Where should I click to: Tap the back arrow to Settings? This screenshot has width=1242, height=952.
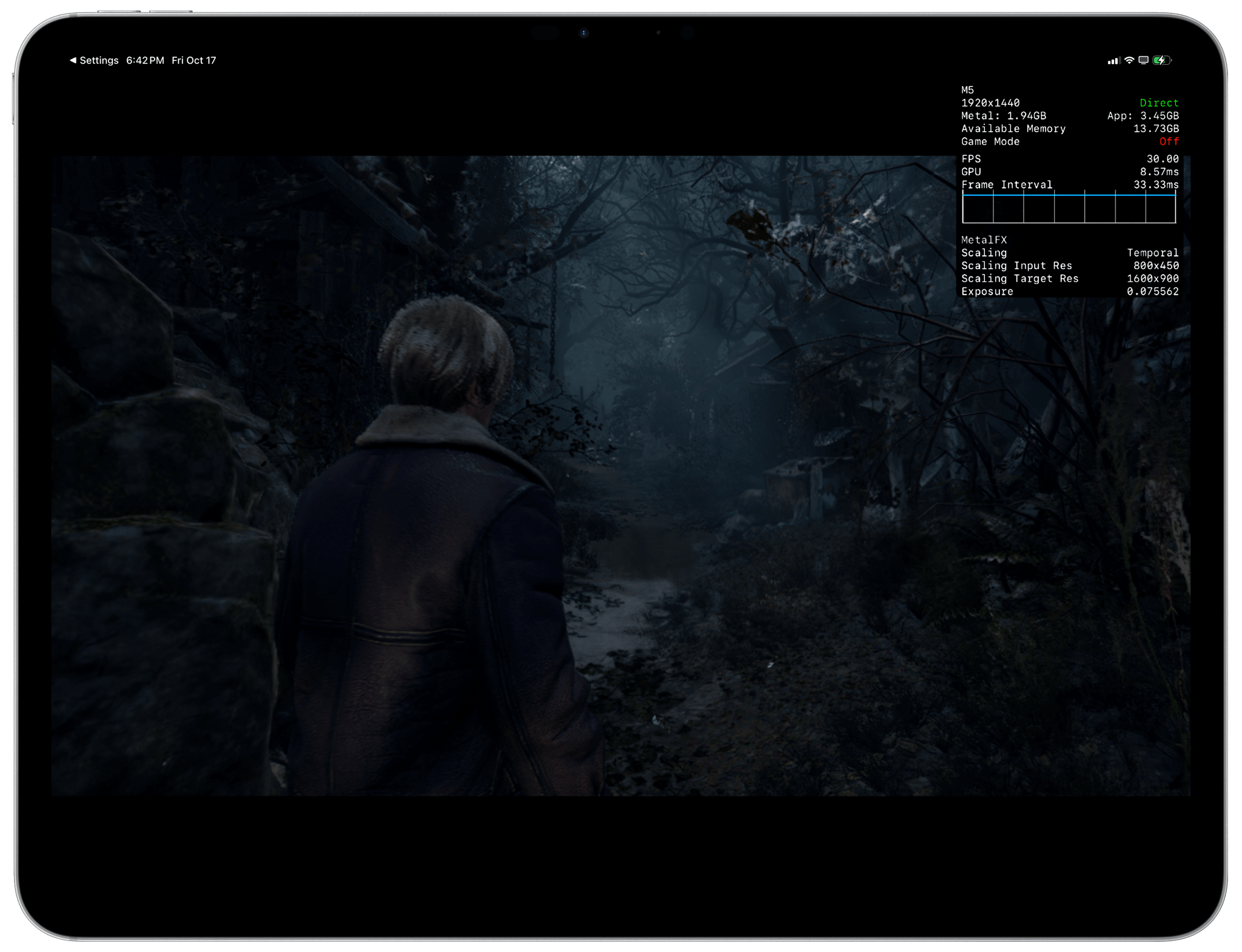click(x=73, y=61)
